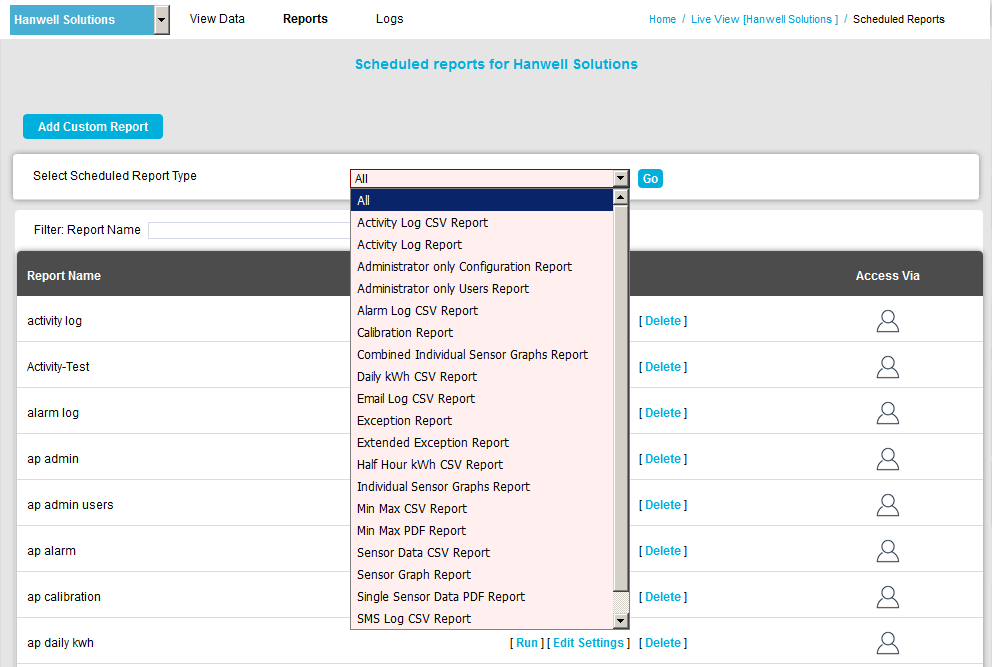Click the 'Activity-Test' report name

(x=58, y=367)
